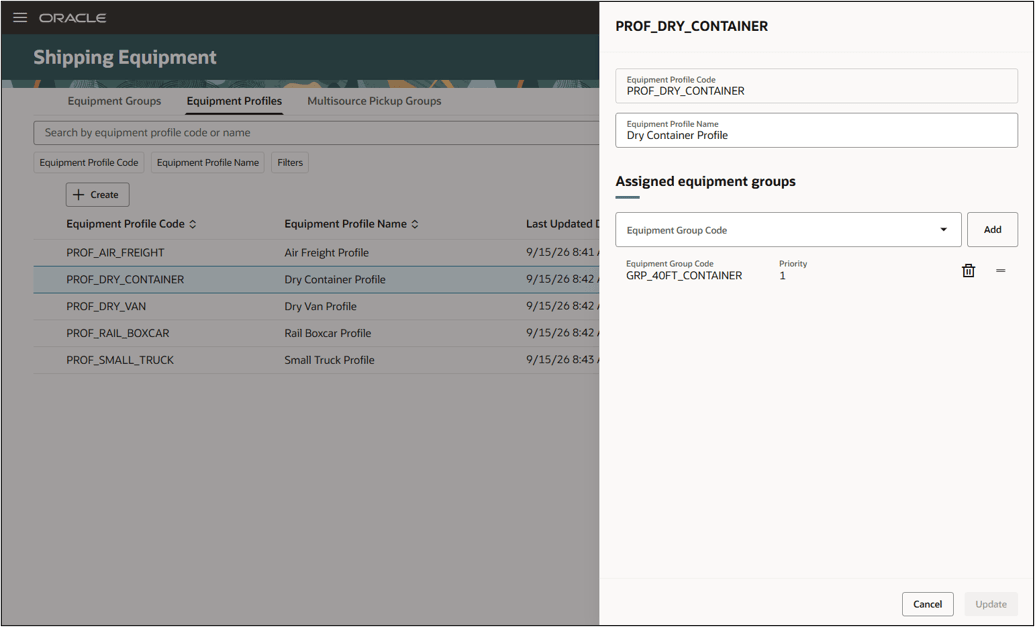Sort by Equipment Profile Name column
1035x627 pixels.
(415, 224)
